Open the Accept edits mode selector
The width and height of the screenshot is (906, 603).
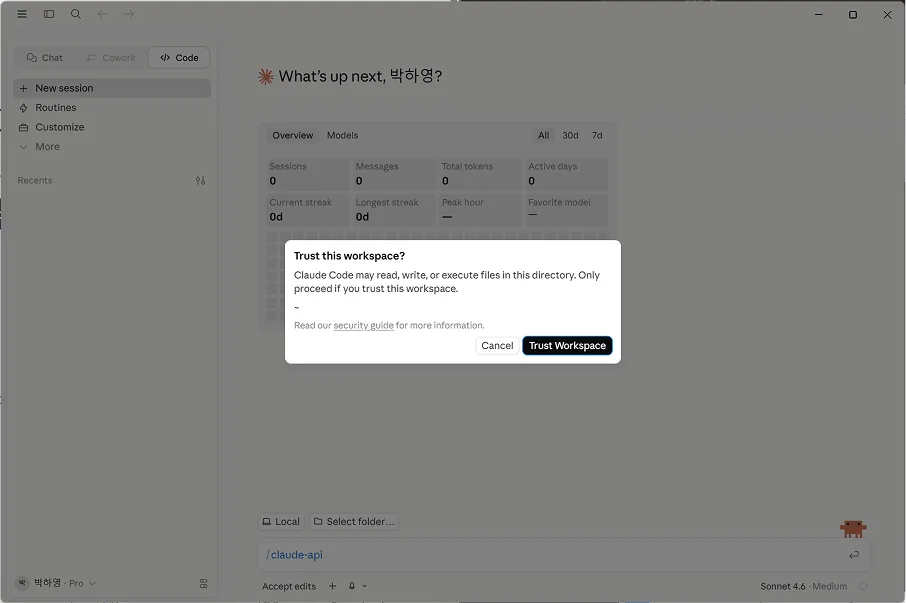pos(289,586)
